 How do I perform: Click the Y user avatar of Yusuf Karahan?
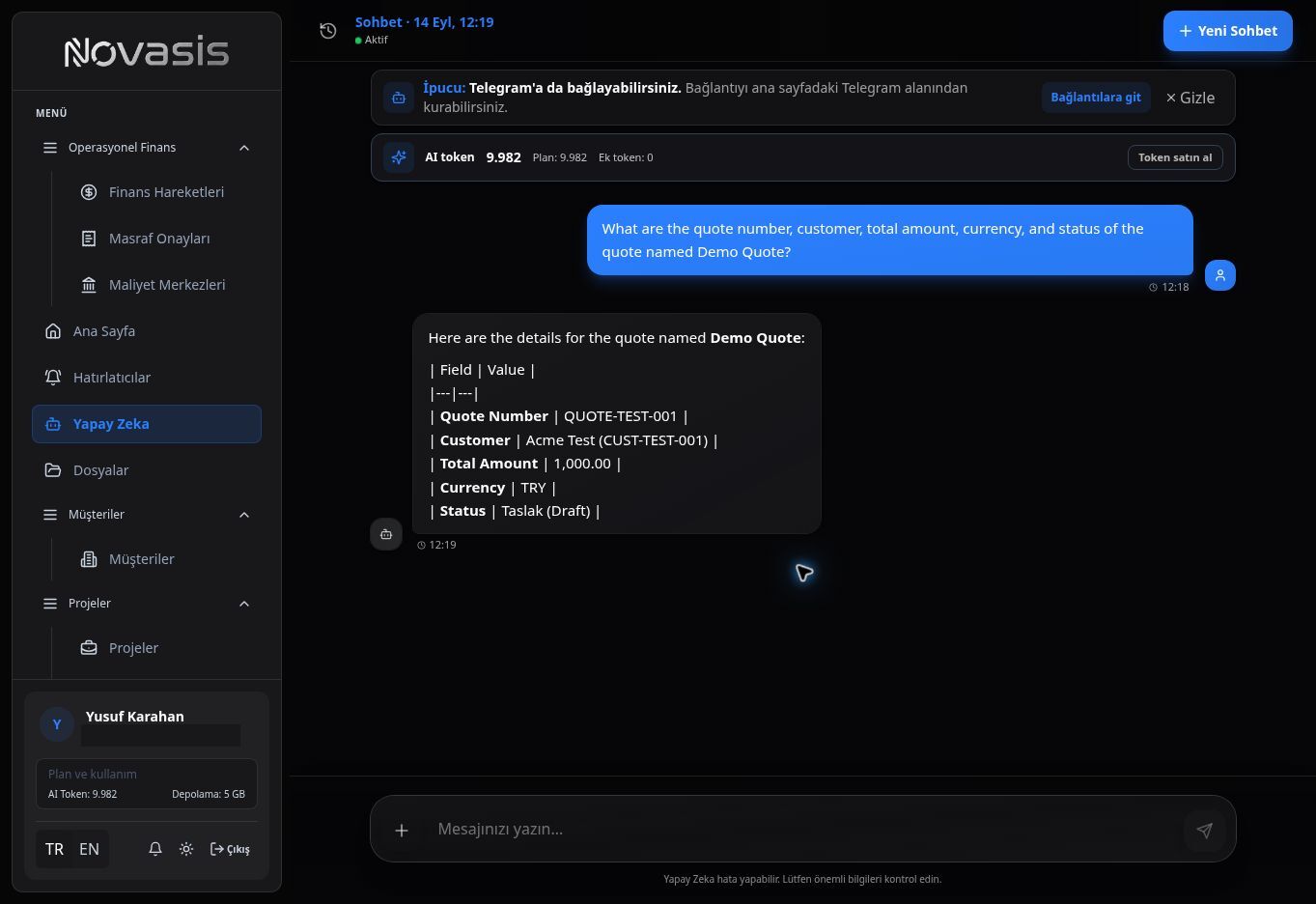pyautogui.click(x=57, y=723)
